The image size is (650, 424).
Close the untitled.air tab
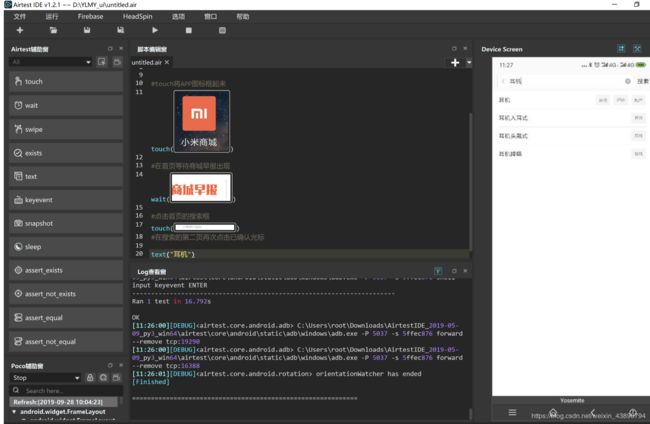tap(167, 62)
